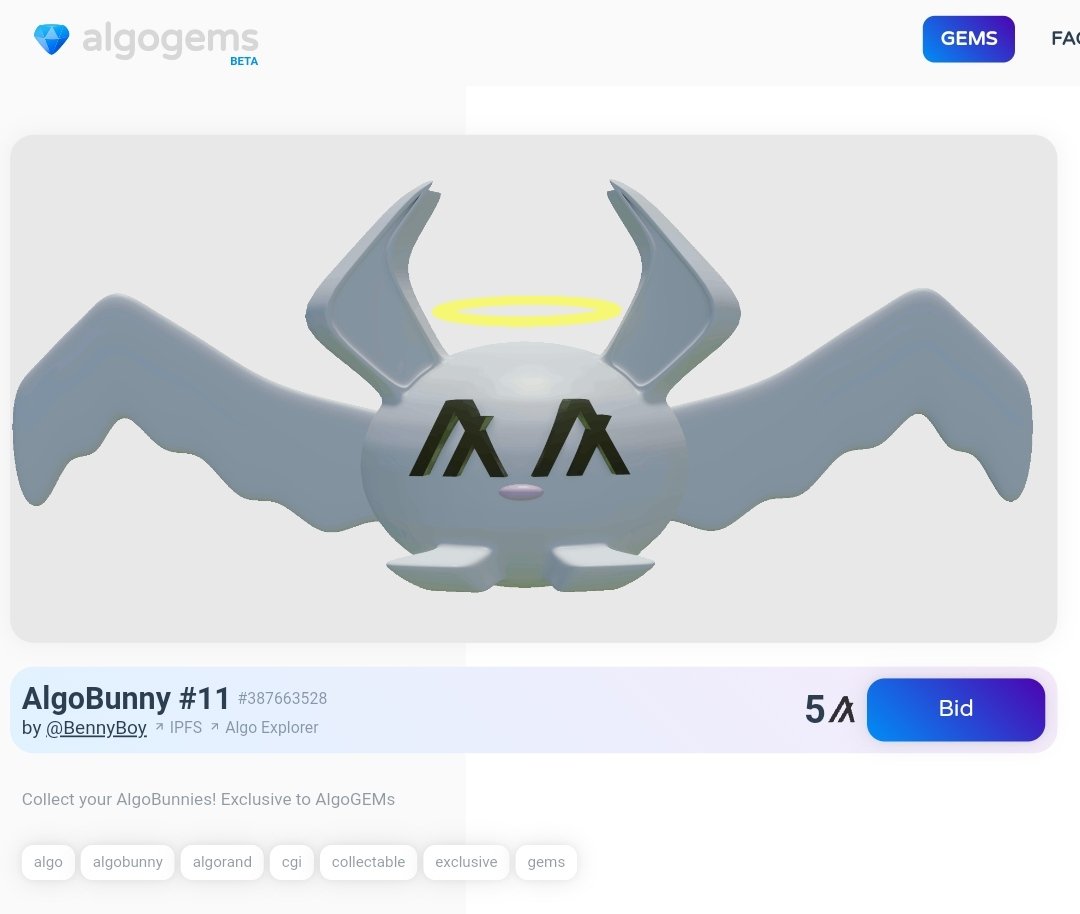Viewport: 1080px width, 914px height.
Task: Select the algo tag
Action: [48, 862]
